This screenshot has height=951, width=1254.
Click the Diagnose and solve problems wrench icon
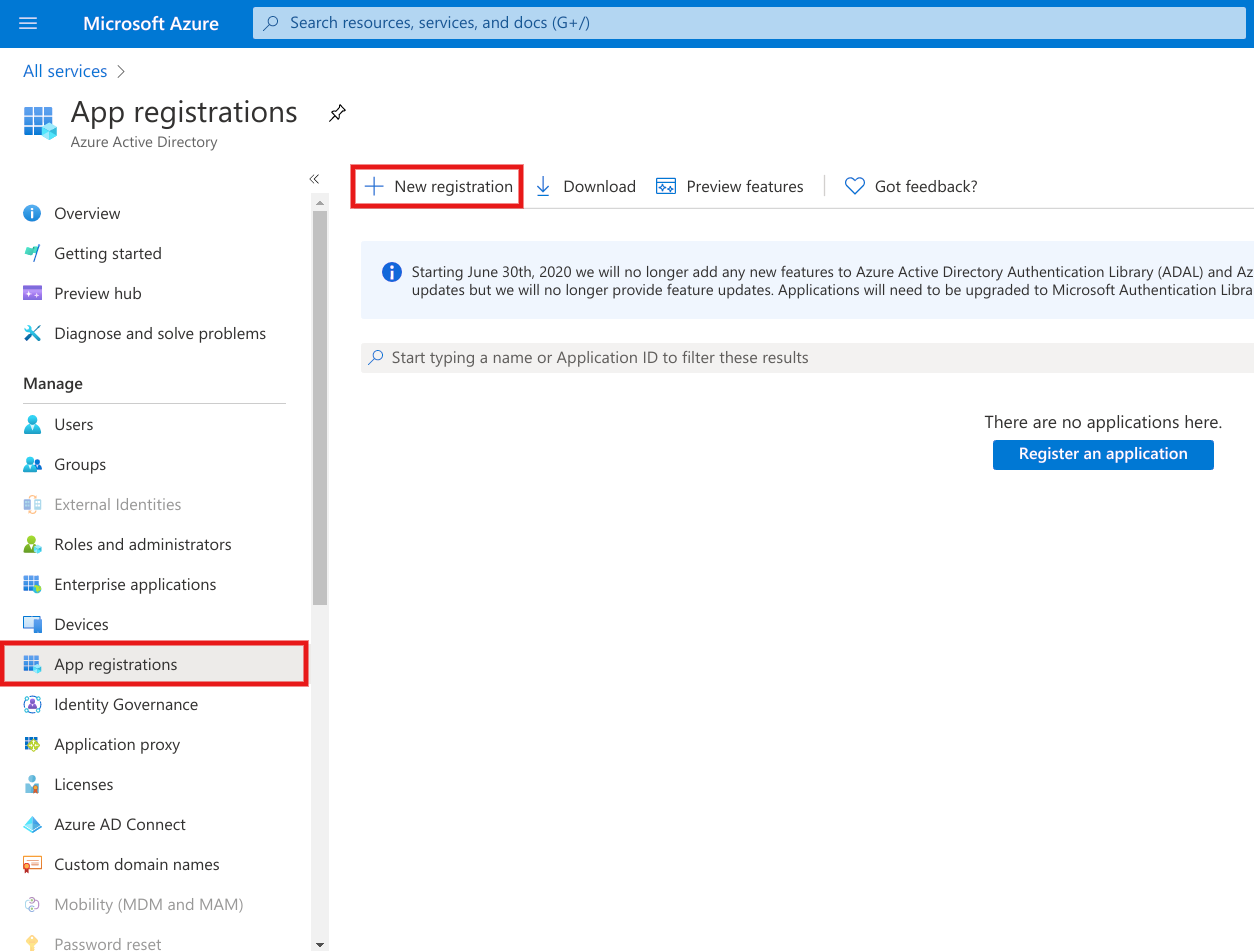pyautogui.click(x=32, y=333)
